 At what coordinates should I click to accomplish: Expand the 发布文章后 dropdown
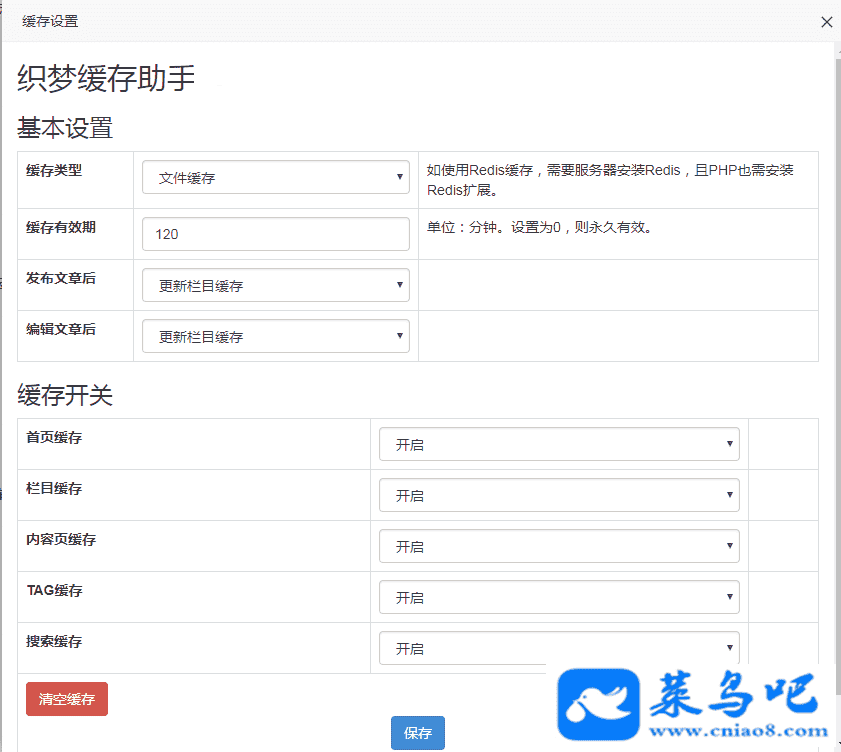276,285
